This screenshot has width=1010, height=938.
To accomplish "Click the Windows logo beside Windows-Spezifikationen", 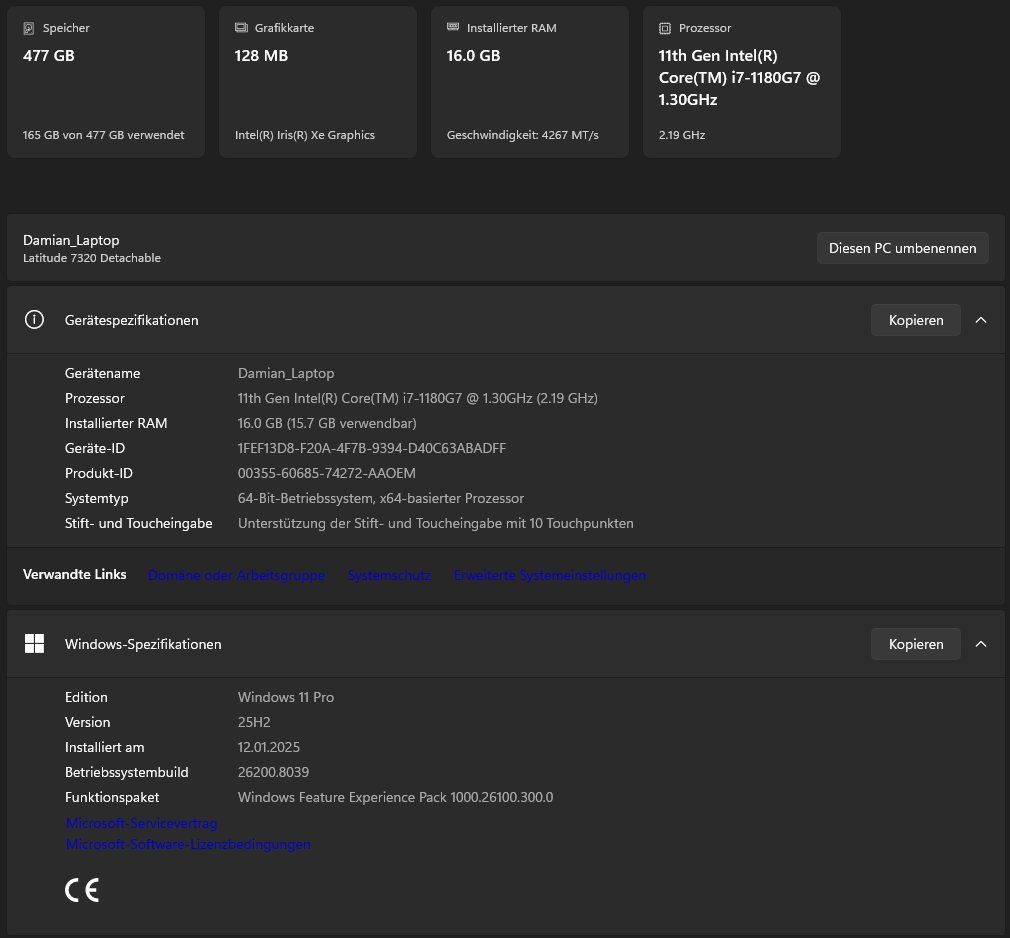I will 34,644.
